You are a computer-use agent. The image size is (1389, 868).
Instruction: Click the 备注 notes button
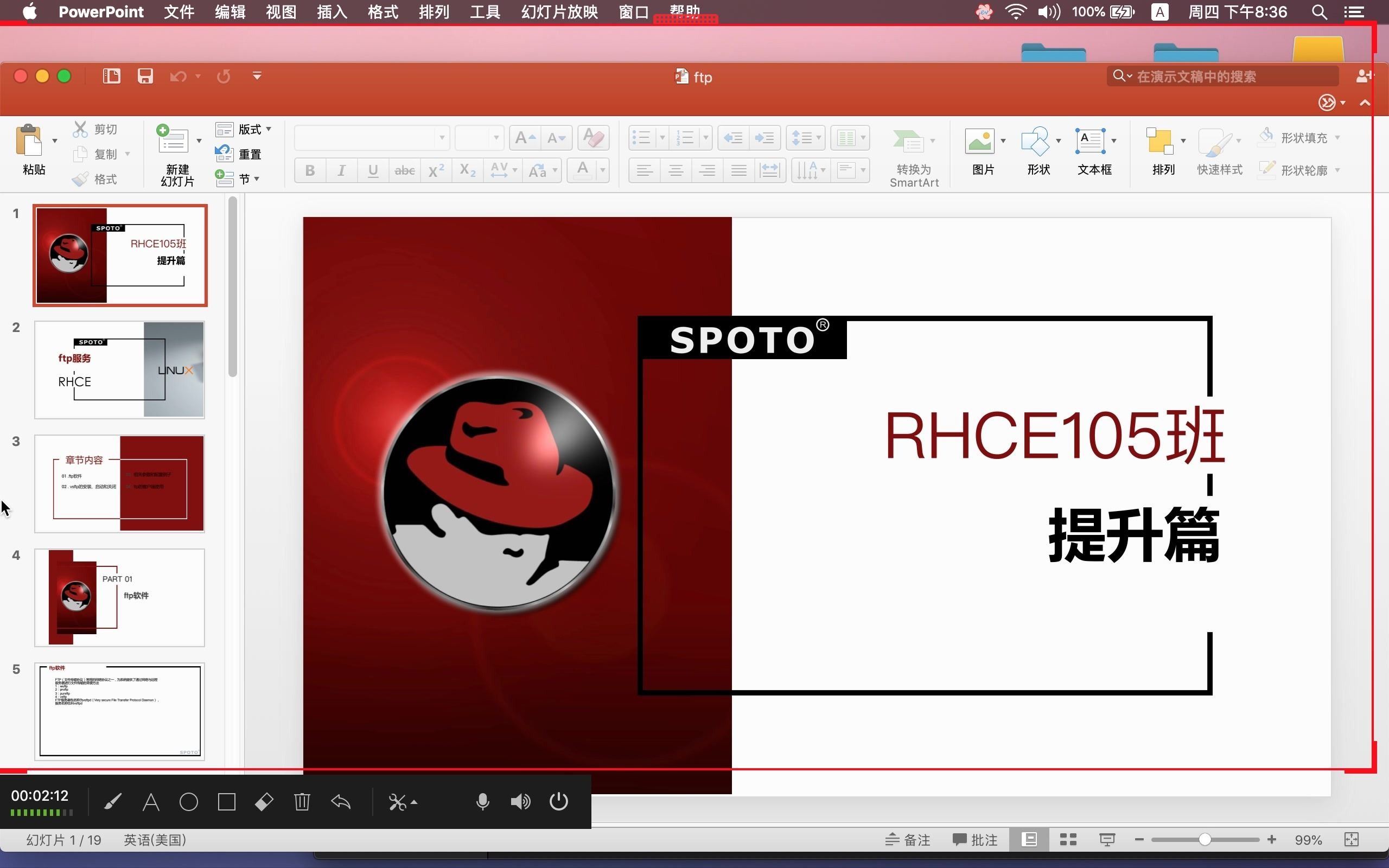(x=907, y=840)
